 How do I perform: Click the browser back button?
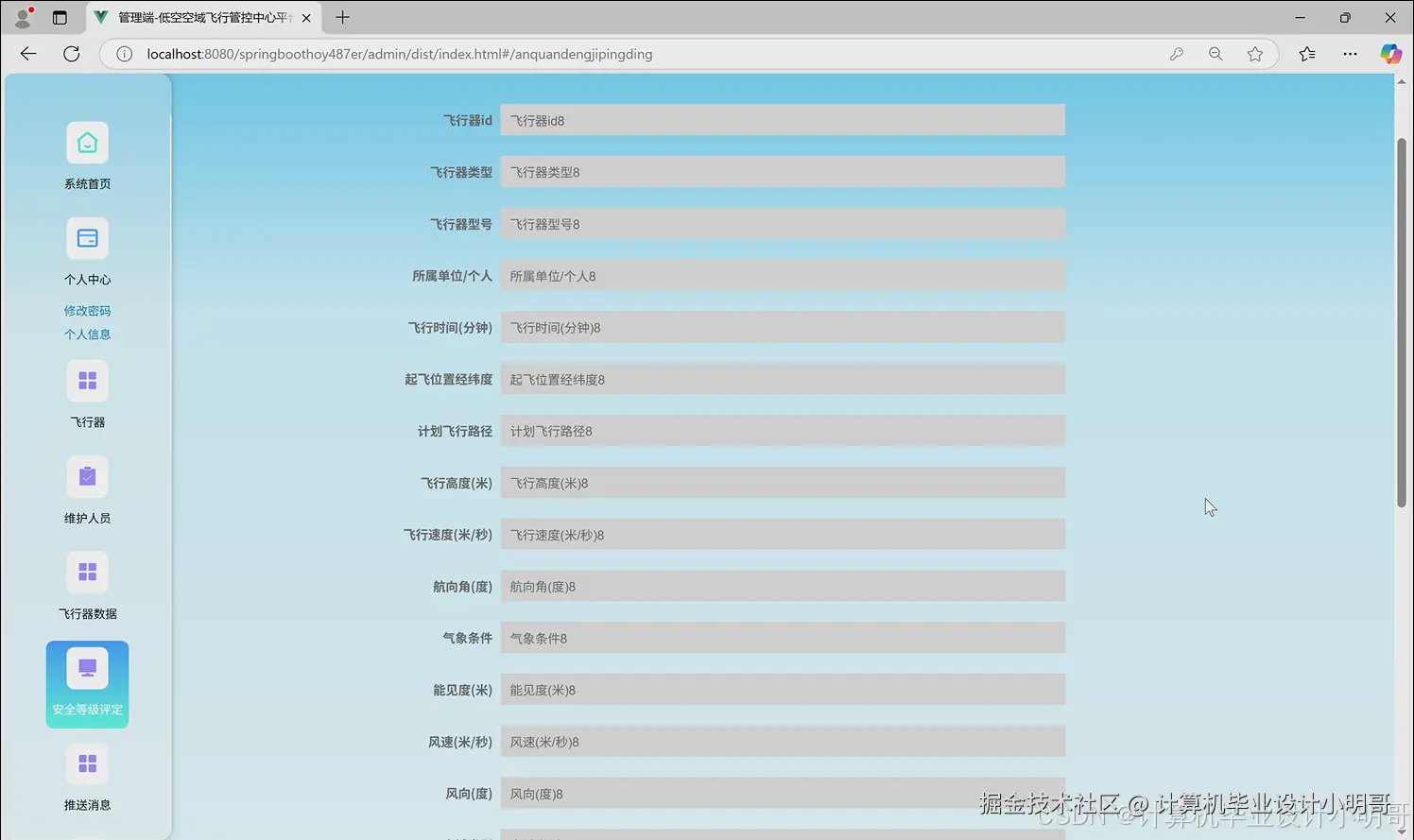(27, 54)
